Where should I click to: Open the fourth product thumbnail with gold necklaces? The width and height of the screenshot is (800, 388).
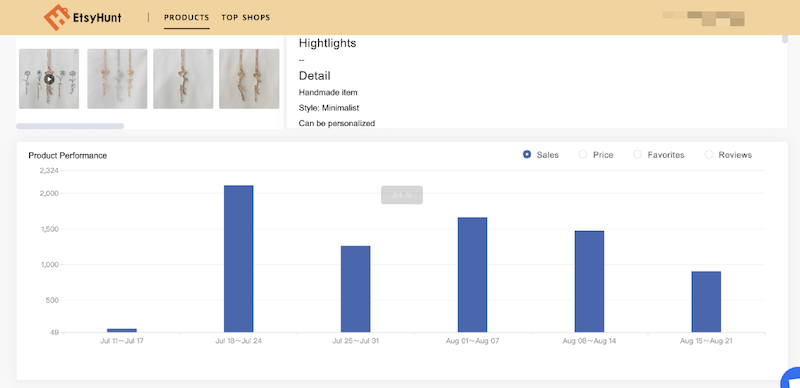coord(249,79)
